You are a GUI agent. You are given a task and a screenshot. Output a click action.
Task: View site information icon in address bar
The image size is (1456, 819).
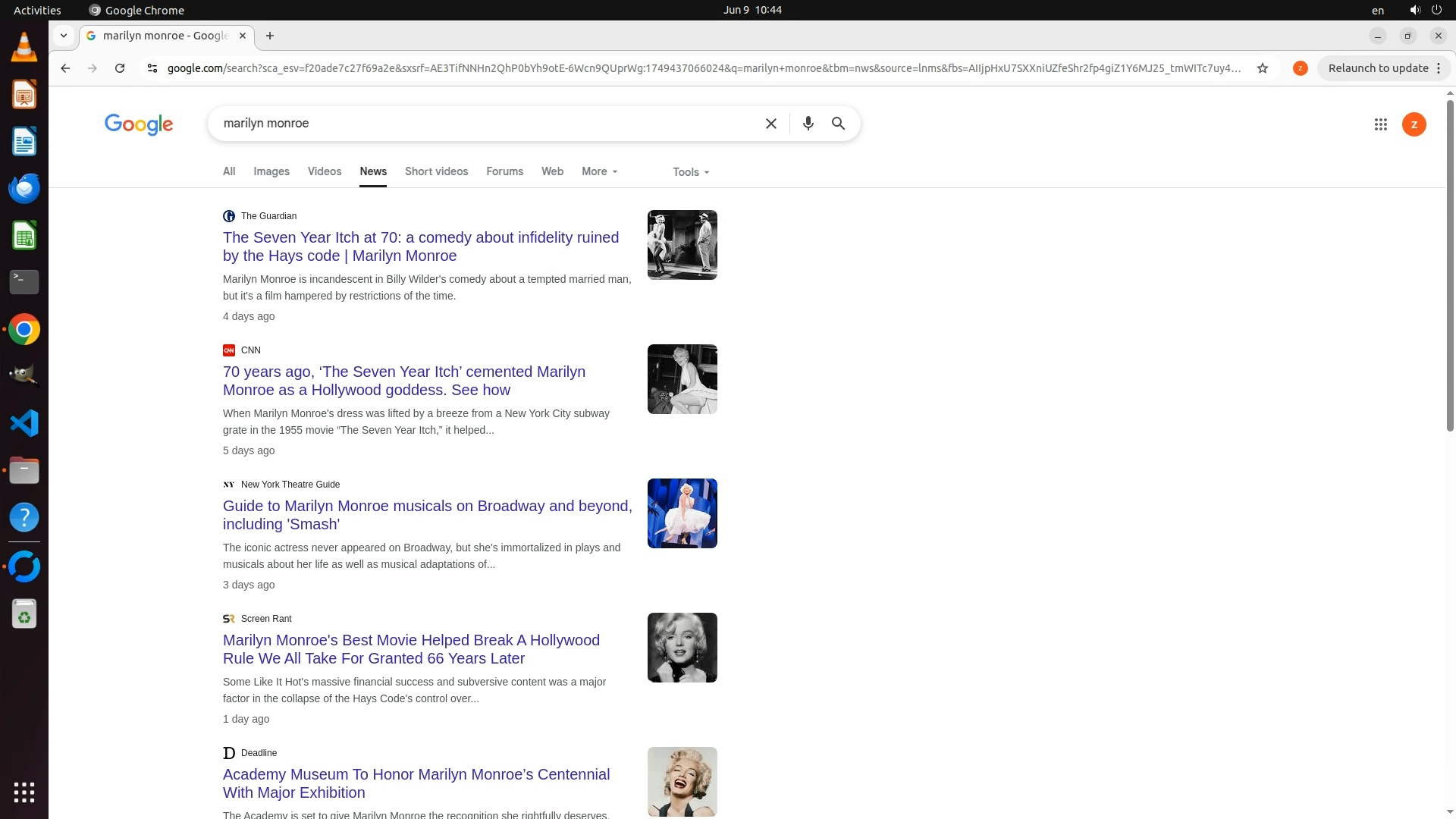coord(152,68)
